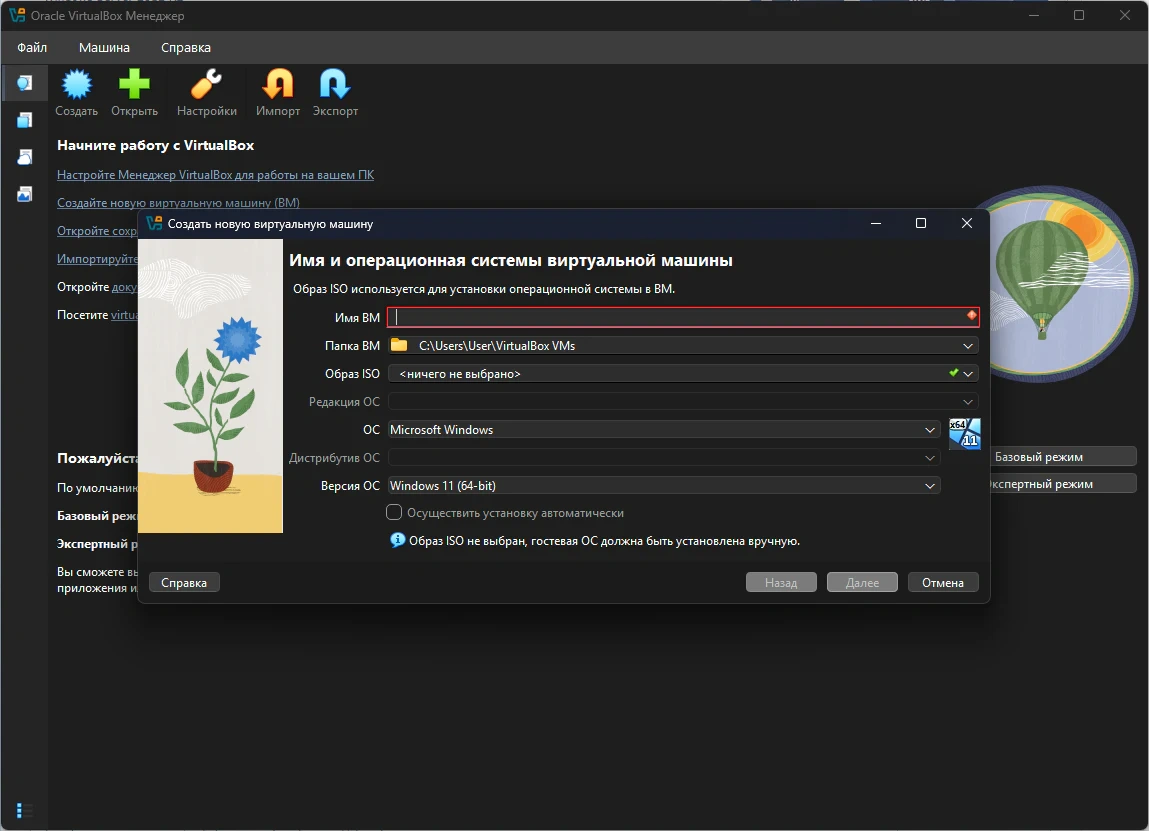
Task: Click the dialog heading Имя и операционная системы
Action: pyautogui.click(x=511, y=260)
